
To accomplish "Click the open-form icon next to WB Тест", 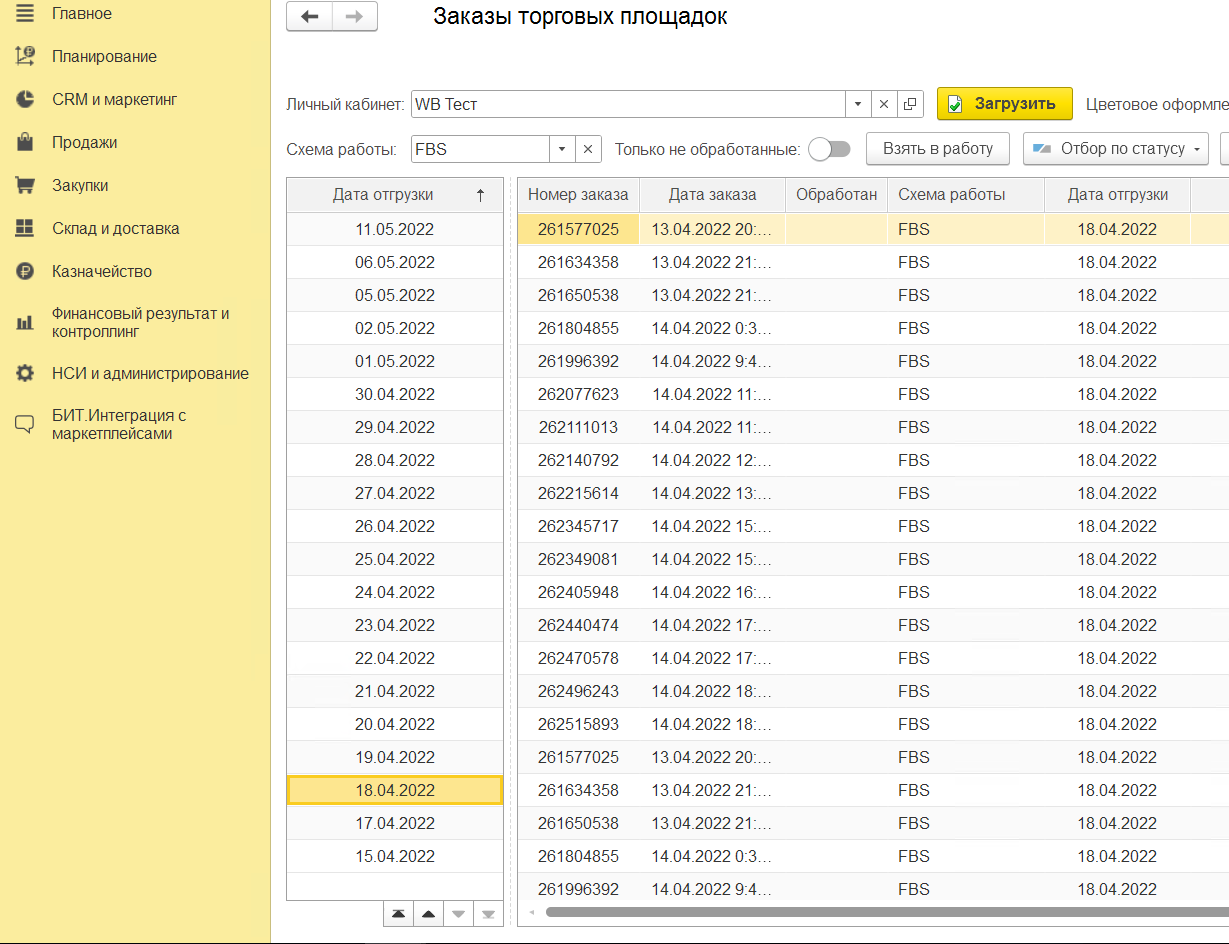I will click(910, 104).
